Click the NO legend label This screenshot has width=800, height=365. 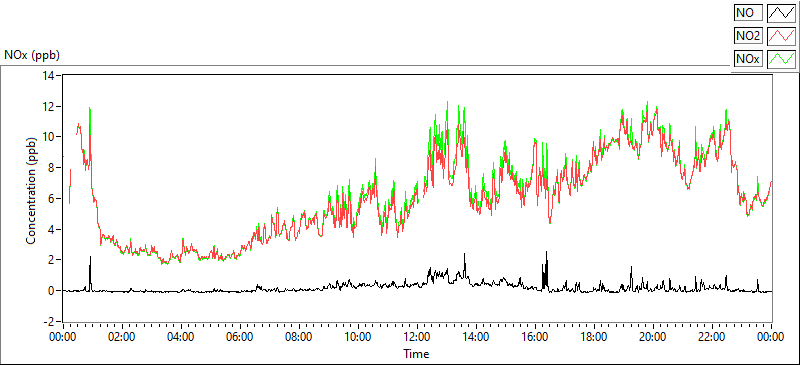748,12
